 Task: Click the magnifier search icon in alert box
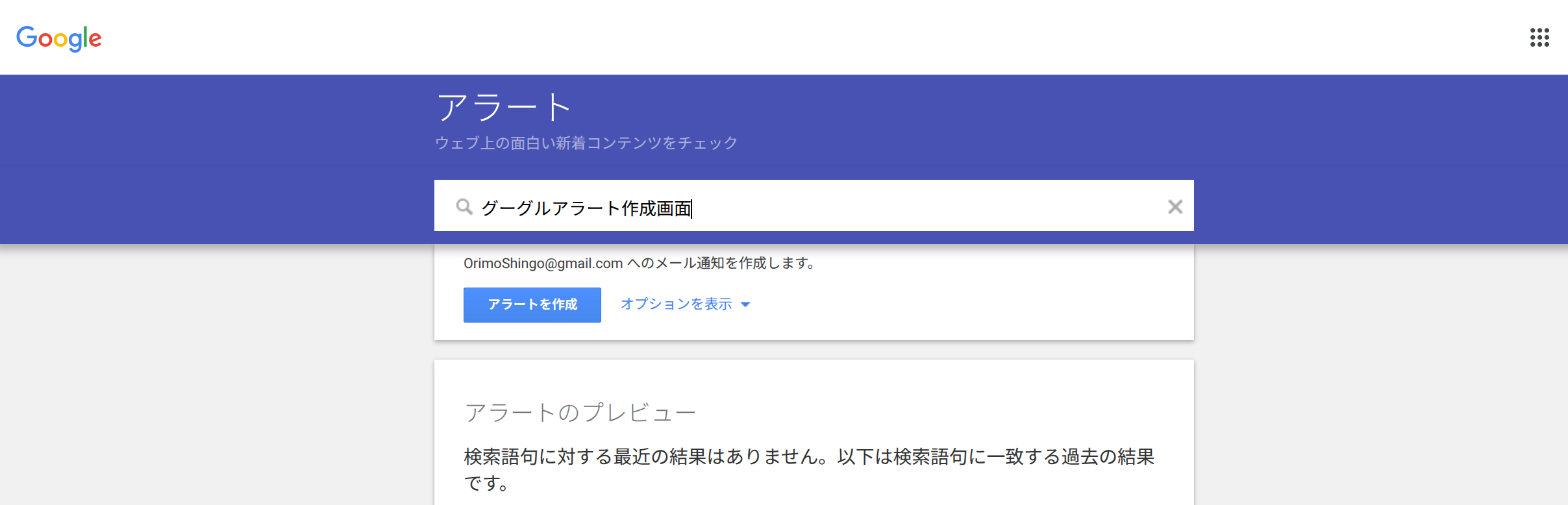pyautogui.click(x=464, y=207)
